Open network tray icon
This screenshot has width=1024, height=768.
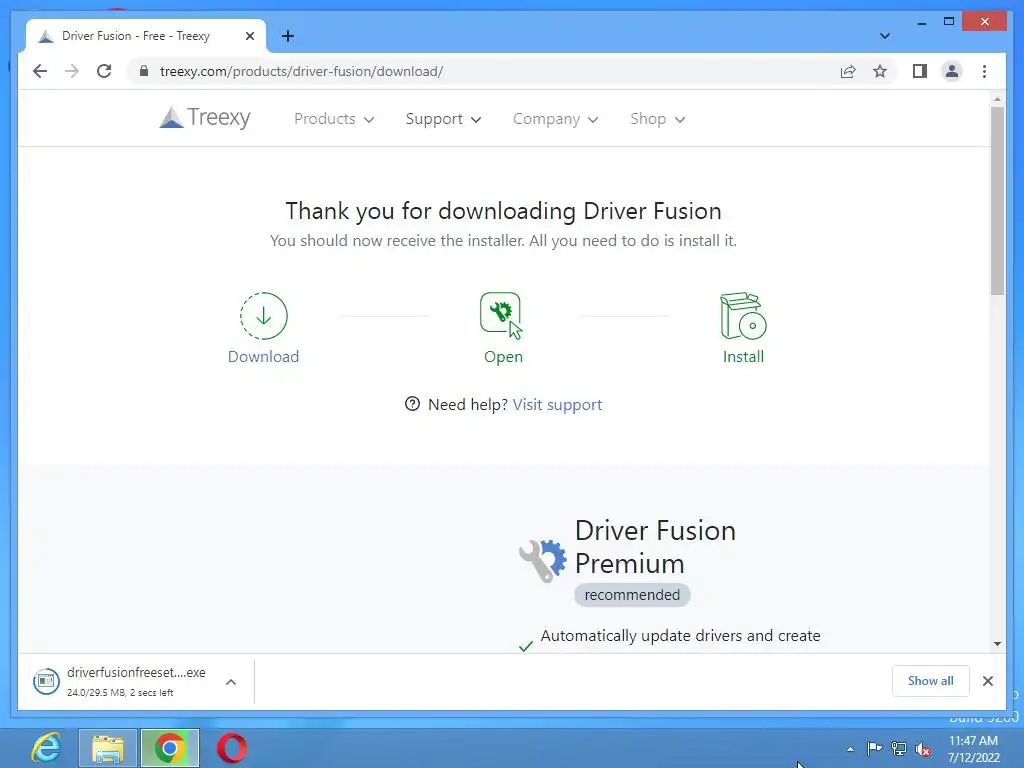[899, 749]
